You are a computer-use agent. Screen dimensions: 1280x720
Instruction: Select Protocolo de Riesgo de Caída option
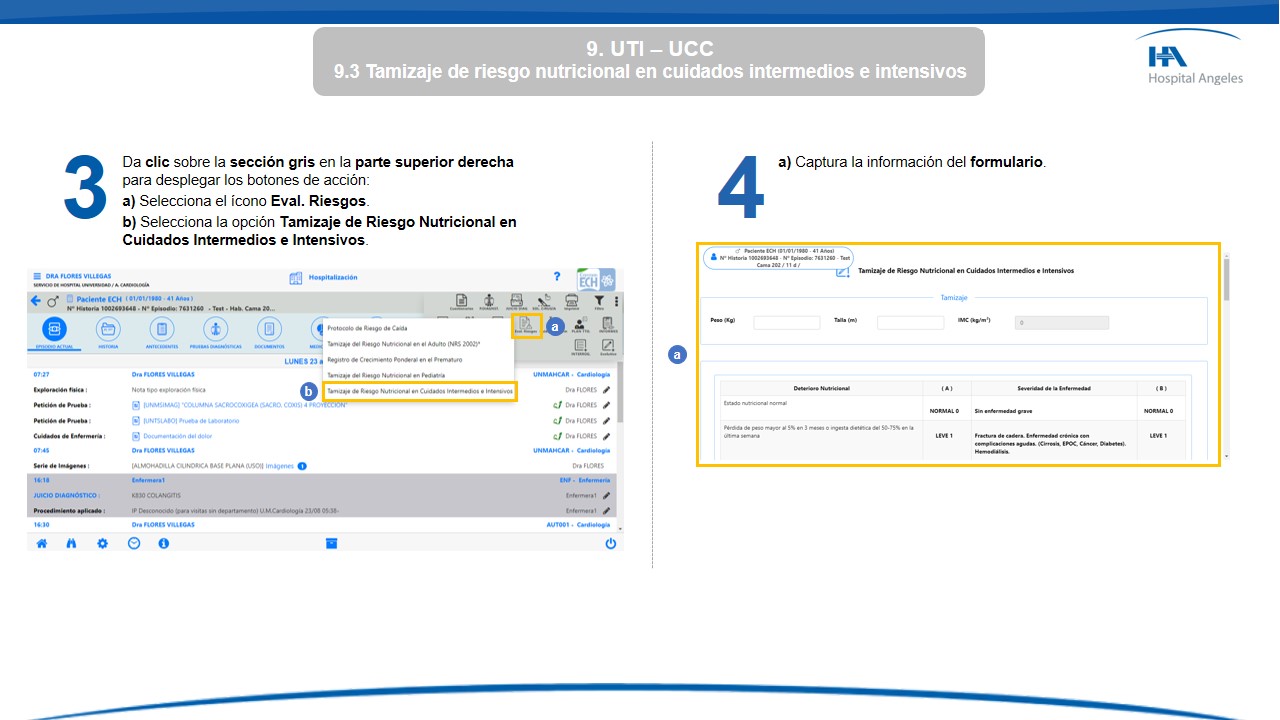point(367,328)
